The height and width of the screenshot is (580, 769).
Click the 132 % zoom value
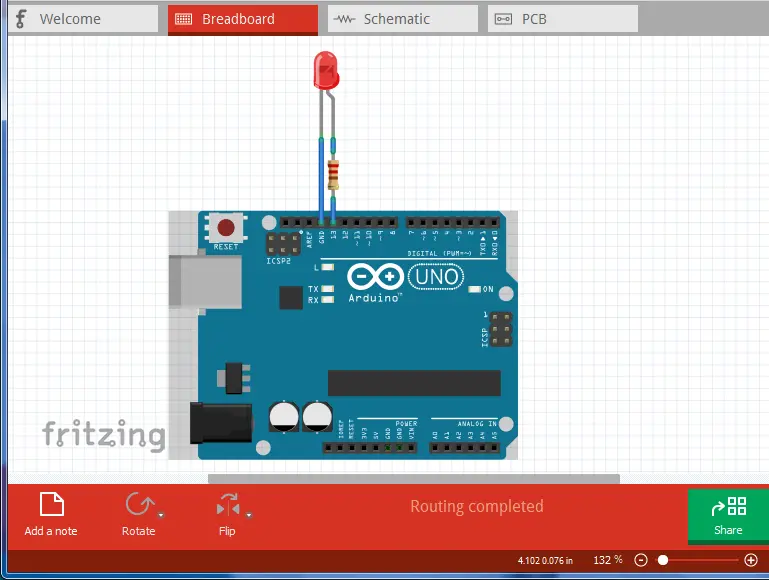pos(607,560)
